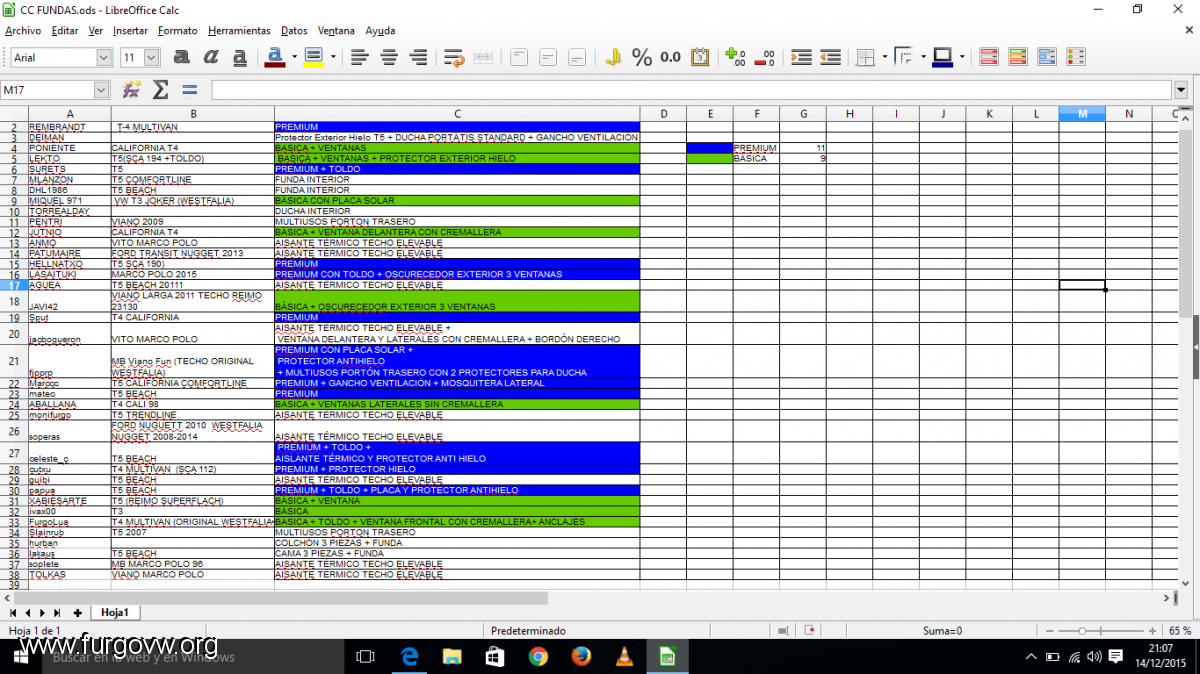Screen dimensions: 1200x674
Task: Align cell text to the left
Action: [360, 57]
